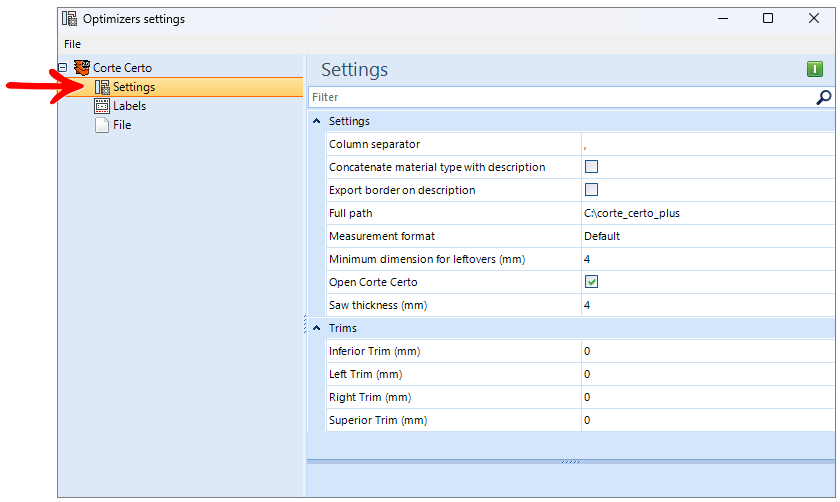
Task: Click the vertical splitter grip between panels
Action: [305, 324]
